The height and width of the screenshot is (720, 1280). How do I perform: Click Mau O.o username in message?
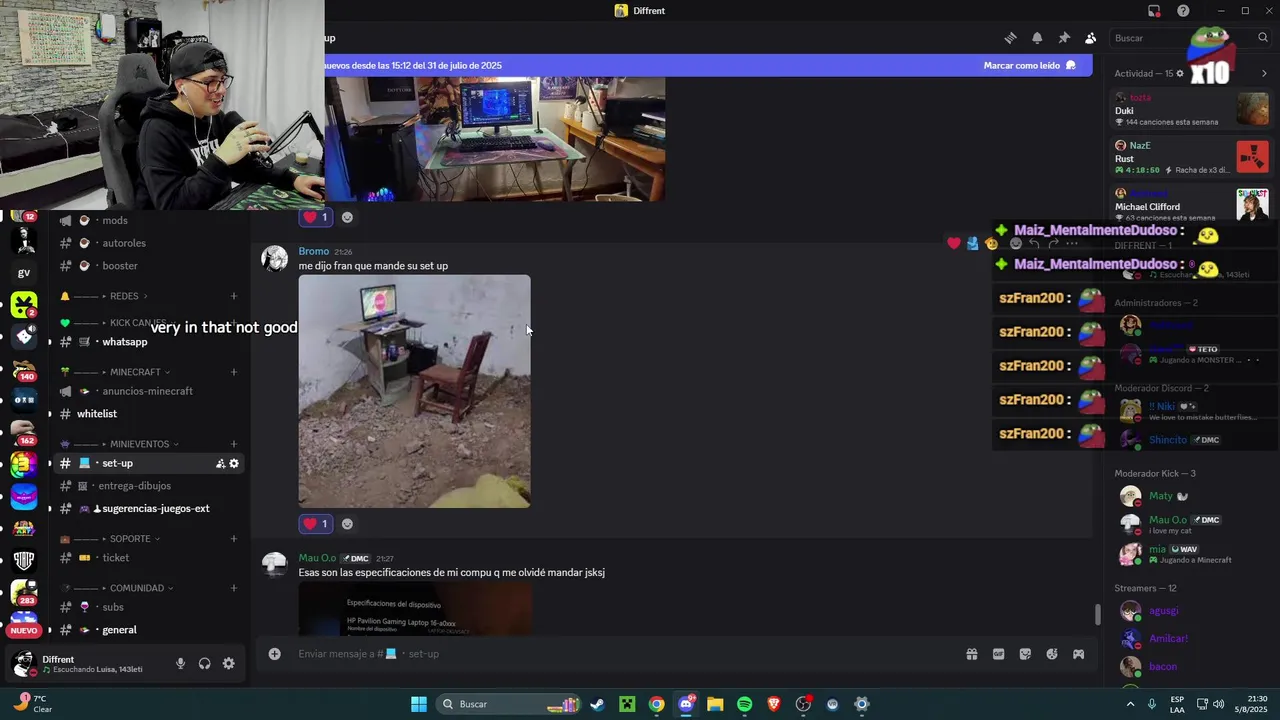click(x=317, y=558)
